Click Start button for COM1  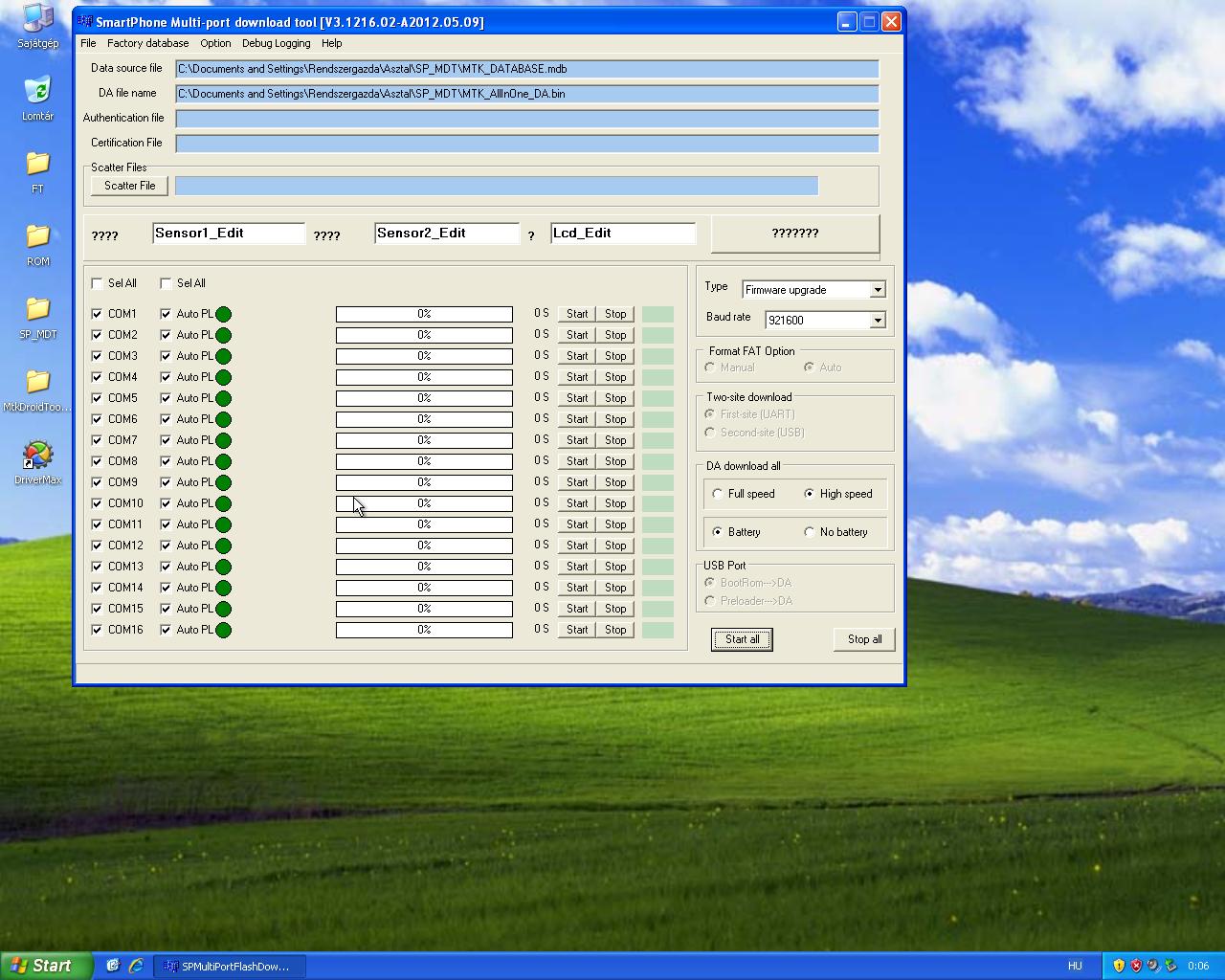click(x=577, y=314)
